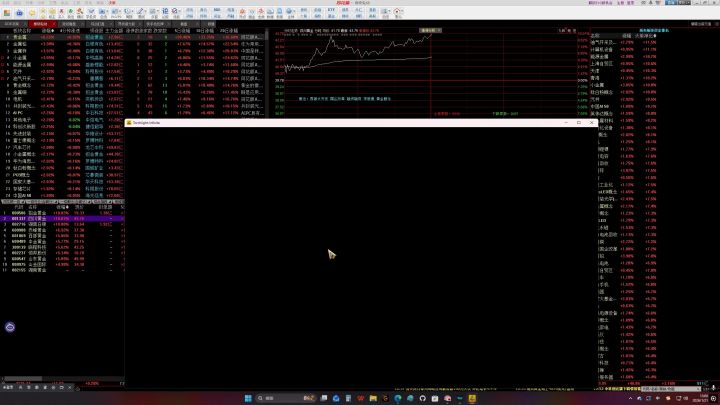Select sector row 1 贵金属
This screenshot has width=720, height=405.
132,37
